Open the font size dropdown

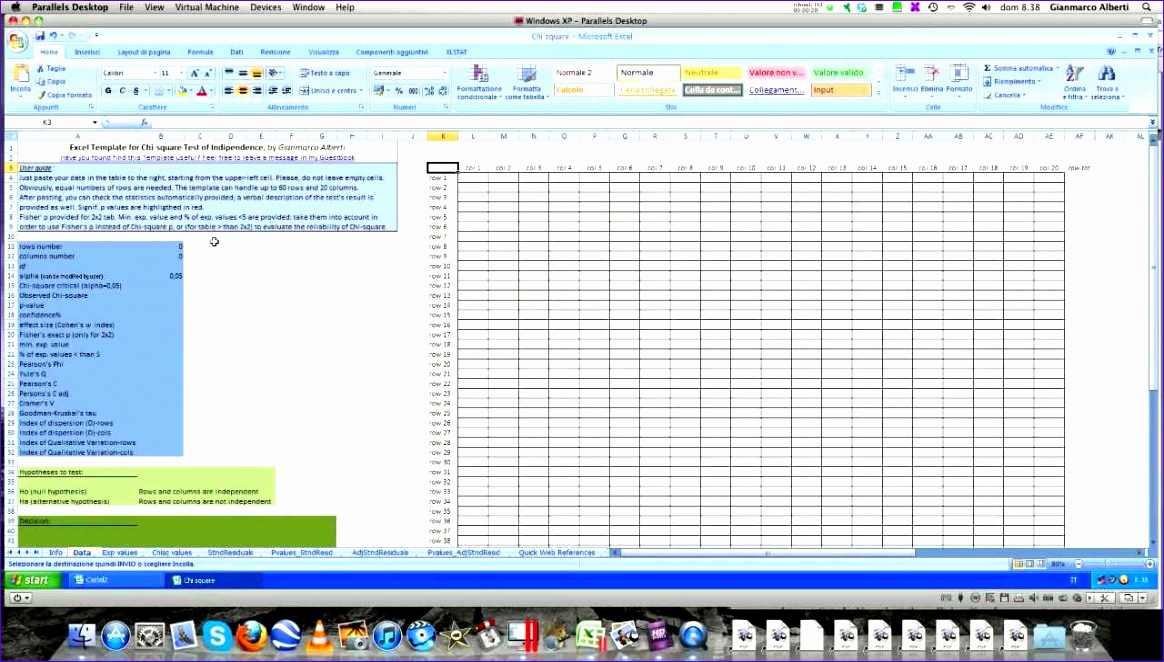tap(182, 72)
